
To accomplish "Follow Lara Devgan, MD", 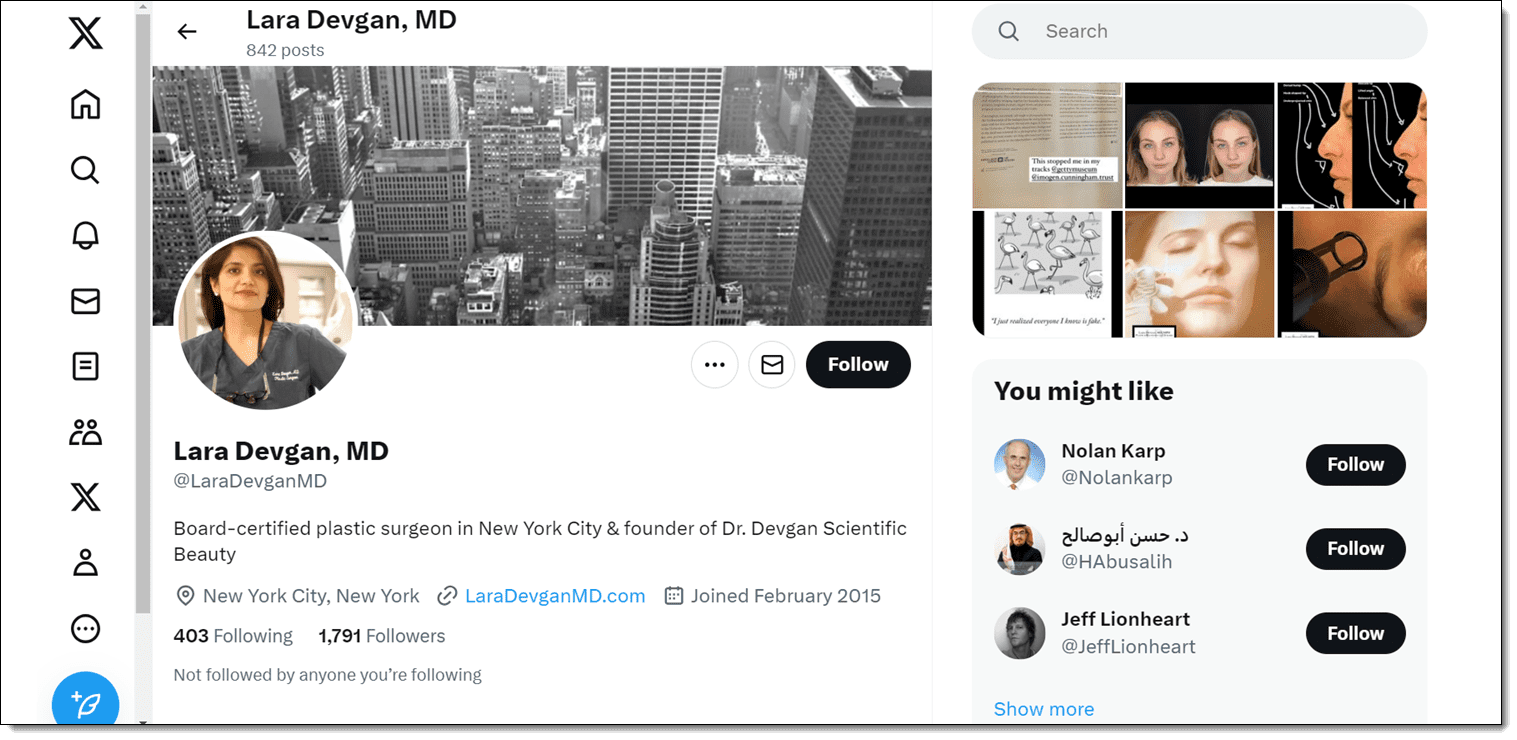I will click(857, 364).
